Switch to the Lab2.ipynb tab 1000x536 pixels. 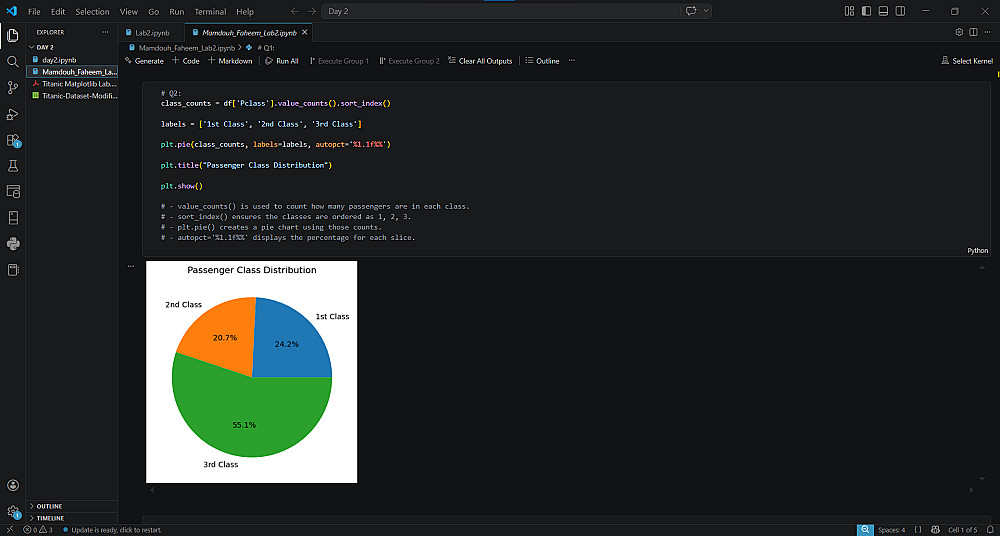[152, 32]
